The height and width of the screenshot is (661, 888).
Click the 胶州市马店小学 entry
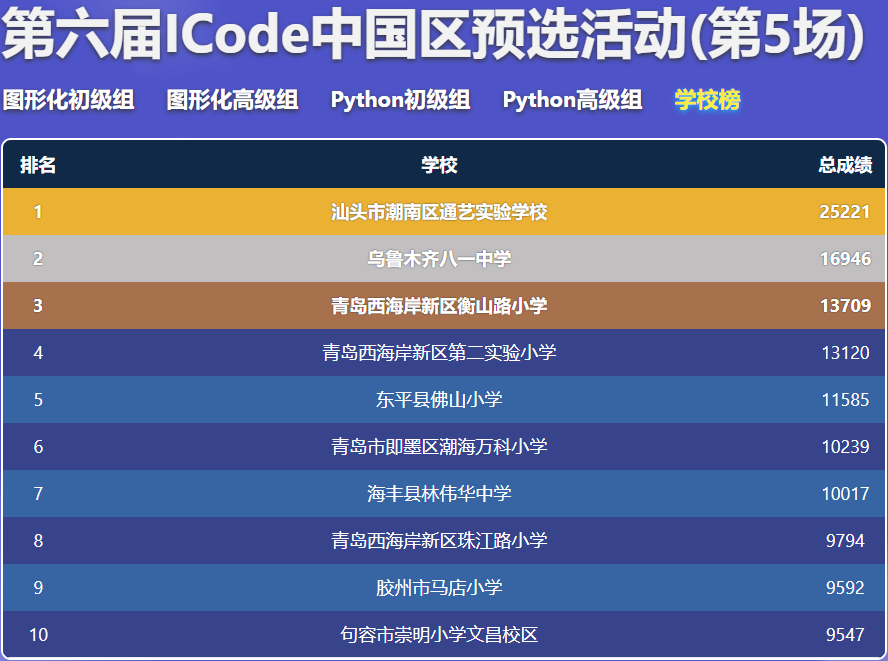[x=442, y=587]
